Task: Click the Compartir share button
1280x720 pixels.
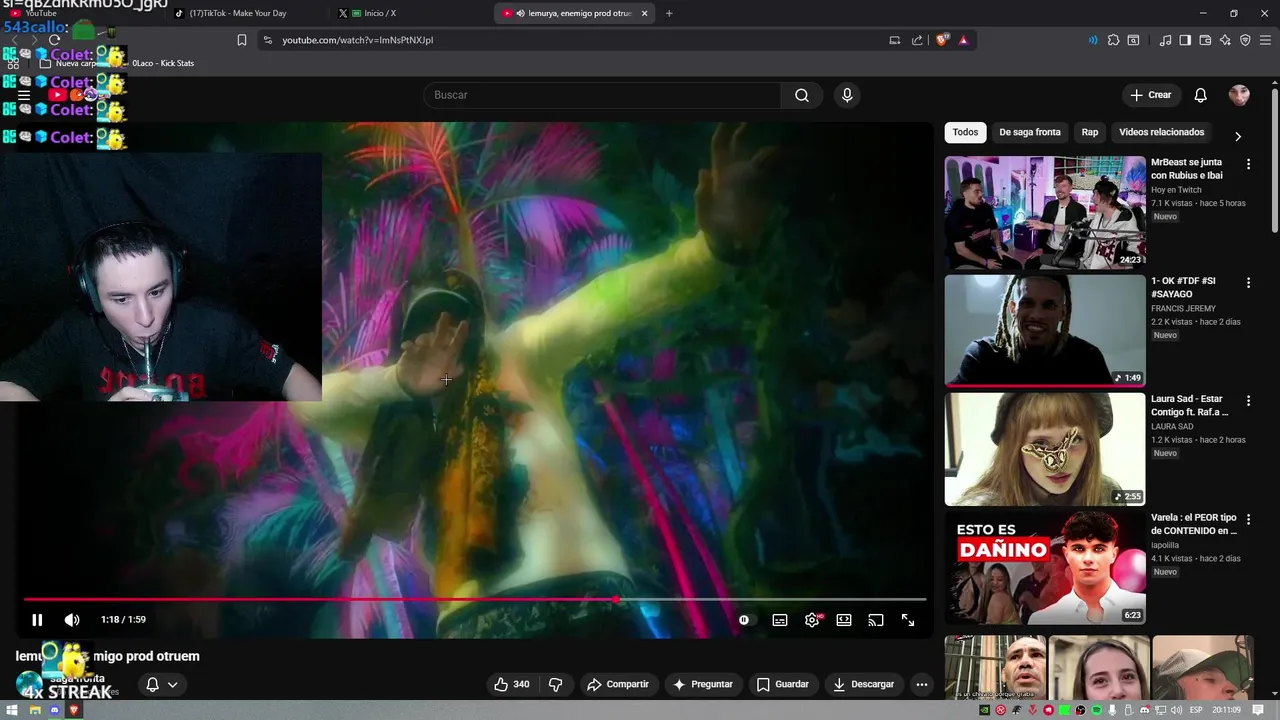Action: coord(618,684)
